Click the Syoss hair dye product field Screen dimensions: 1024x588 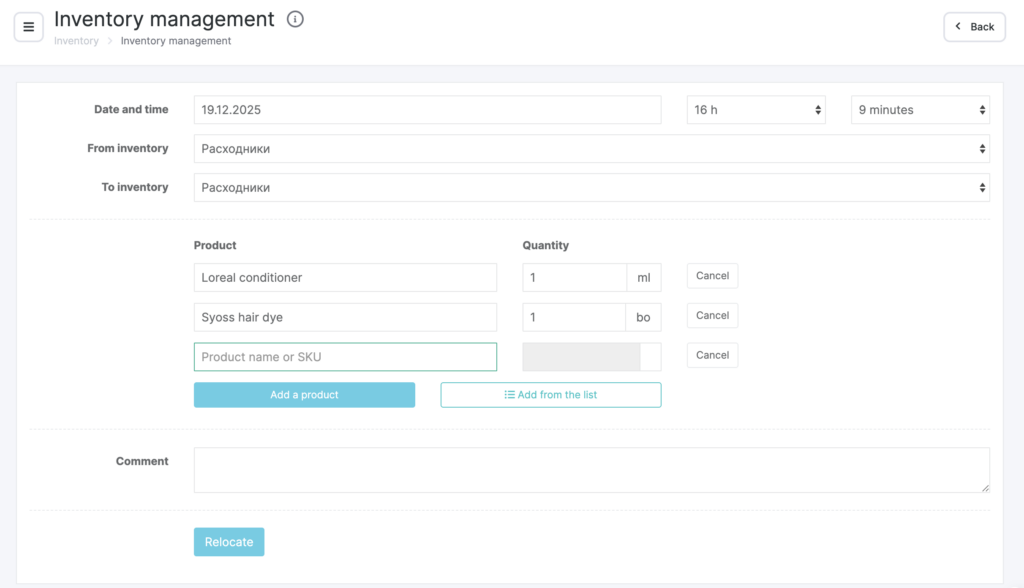[345, 318]
